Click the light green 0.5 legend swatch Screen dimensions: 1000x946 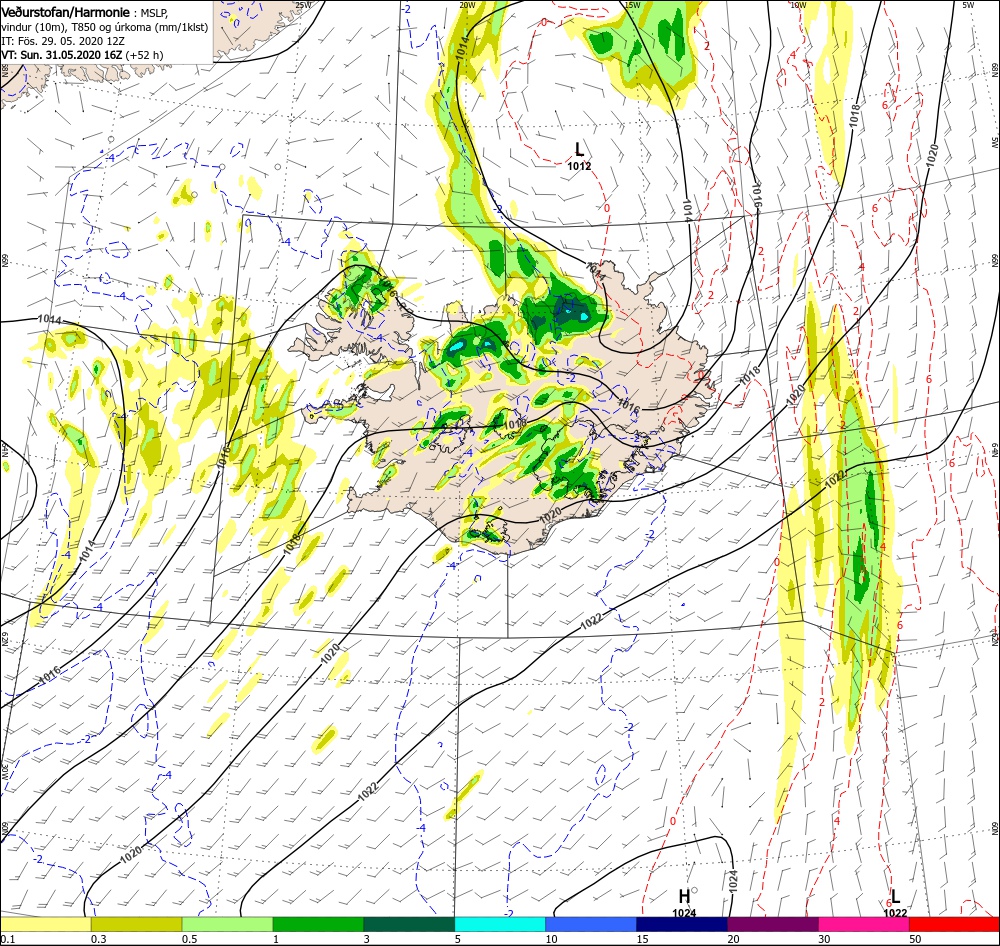coord(227,924)
